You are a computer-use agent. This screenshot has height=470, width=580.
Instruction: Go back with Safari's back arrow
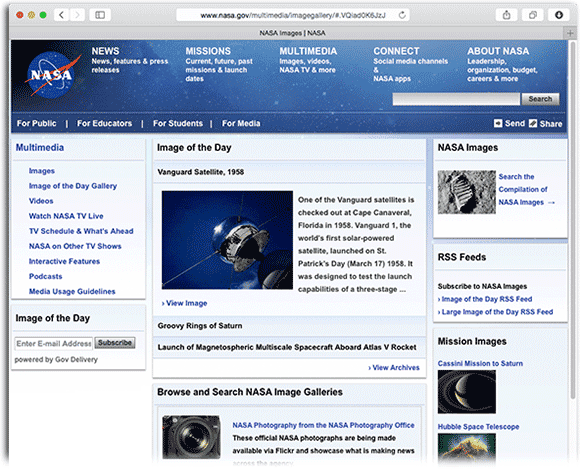[x=61, y=15]
